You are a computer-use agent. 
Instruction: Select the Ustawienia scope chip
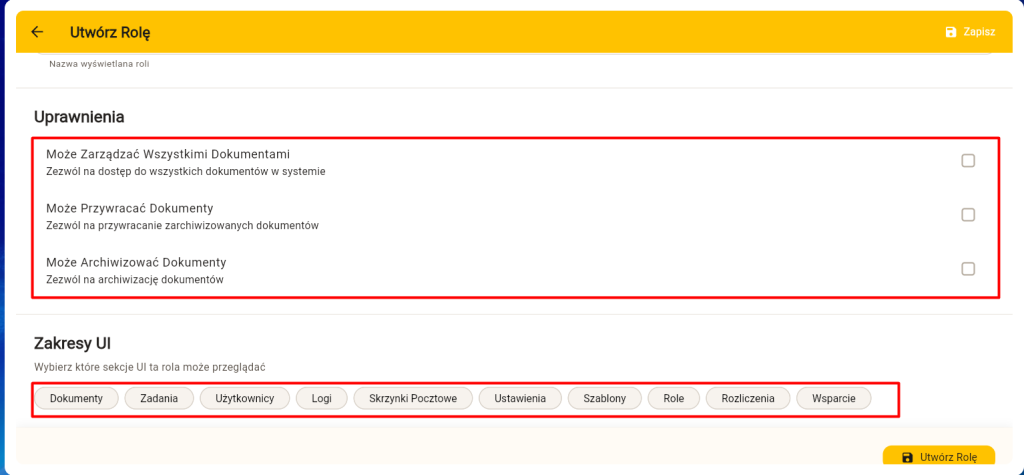click(x=519, y=399)
